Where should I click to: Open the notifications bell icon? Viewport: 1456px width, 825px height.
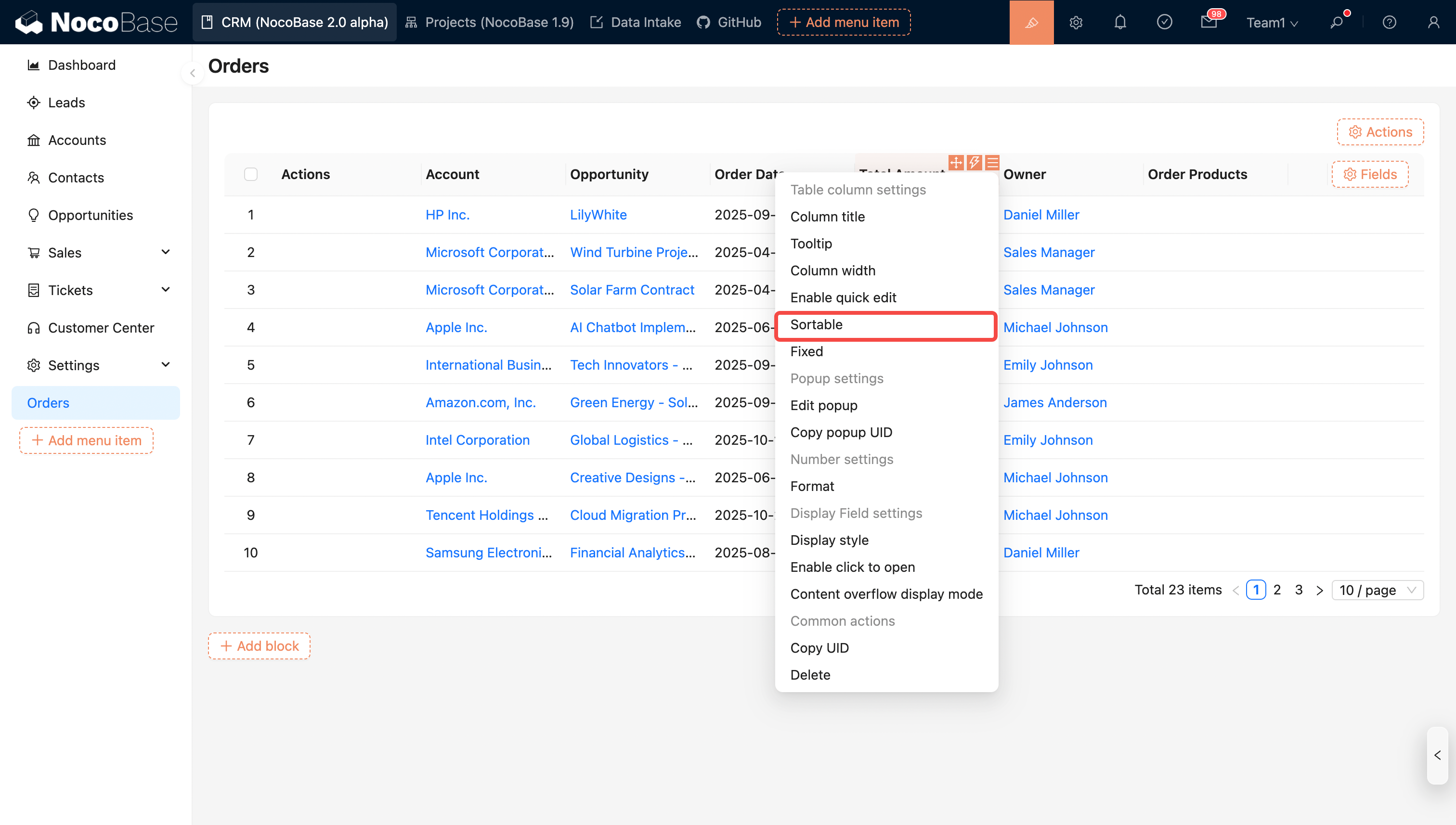click(x=1120, y=22)
